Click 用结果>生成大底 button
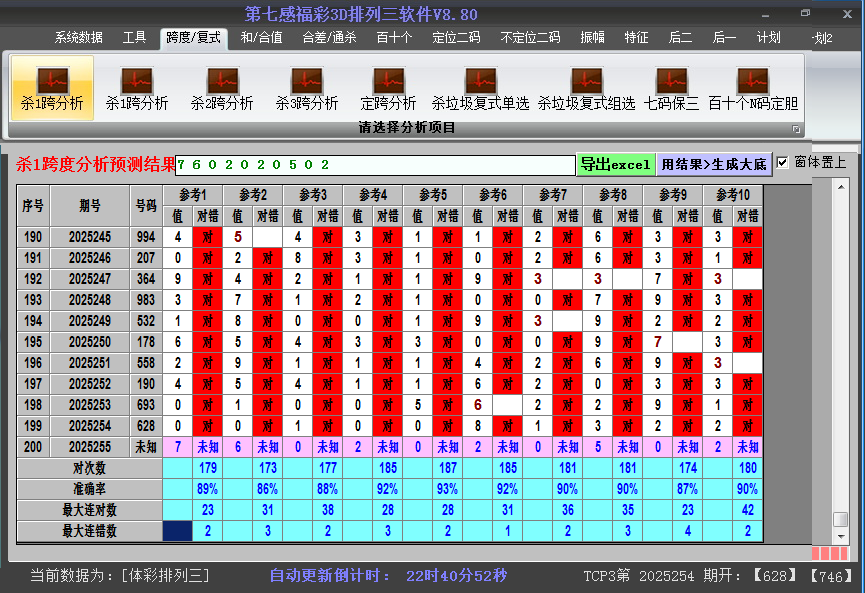The image size is (865, 593). [x=714, y=165]
